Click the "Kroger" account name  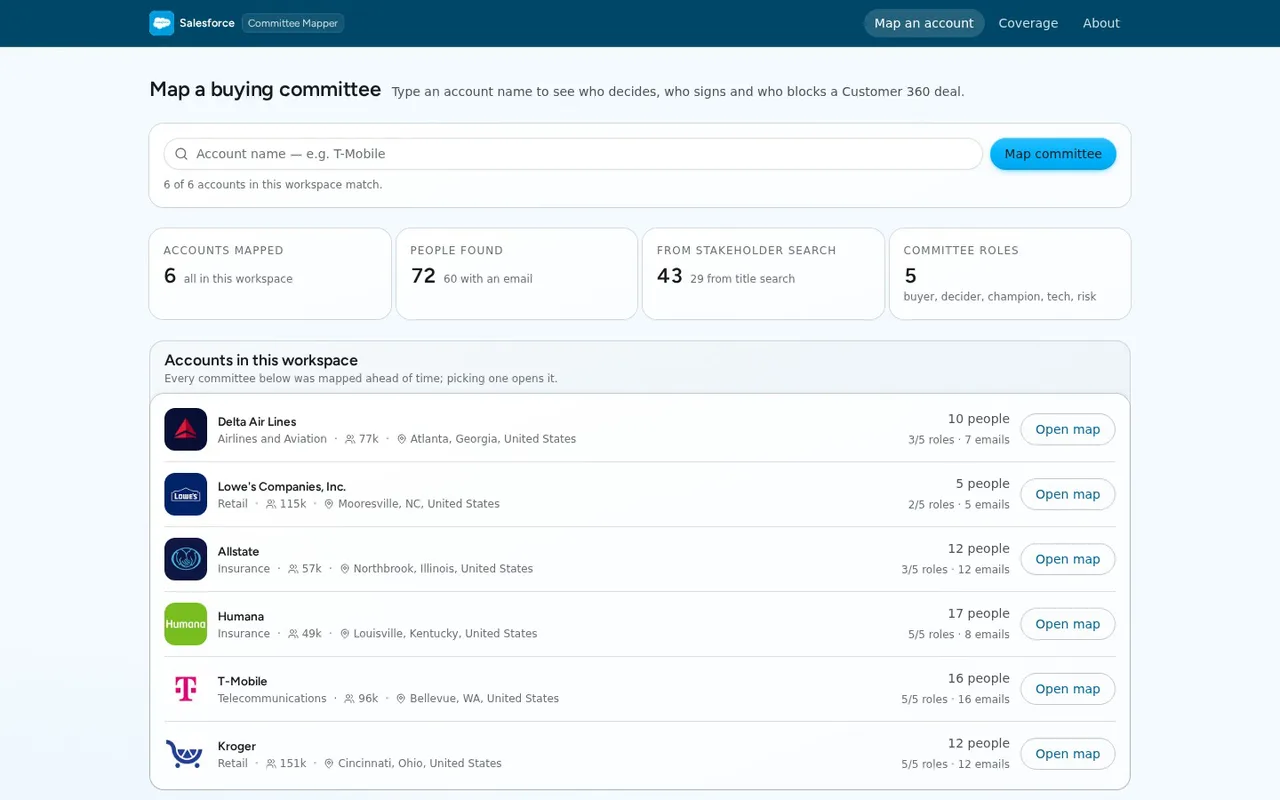(237, 746)
